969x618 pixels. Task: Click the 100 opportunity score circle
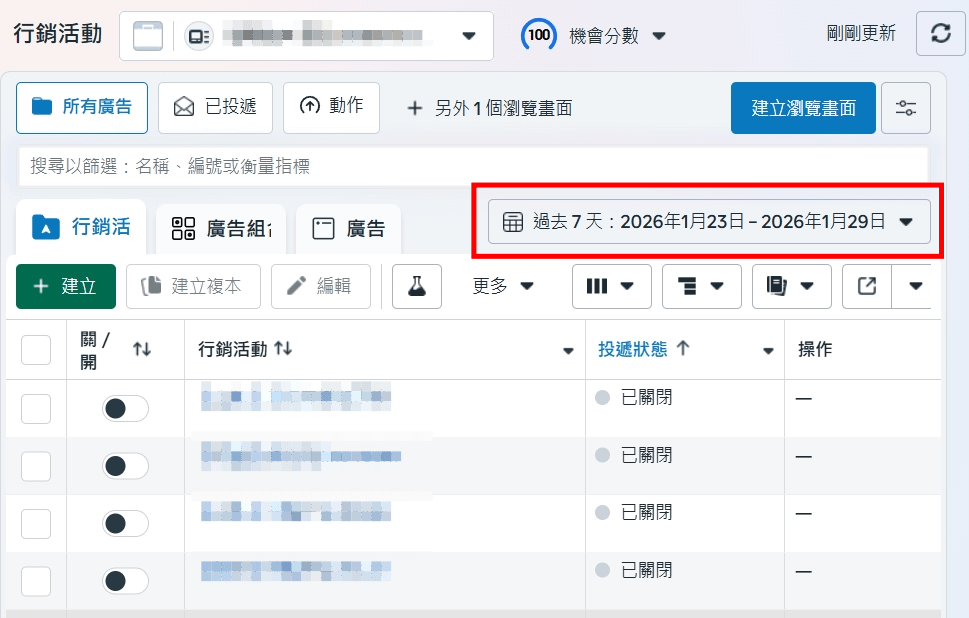[539, 35]
